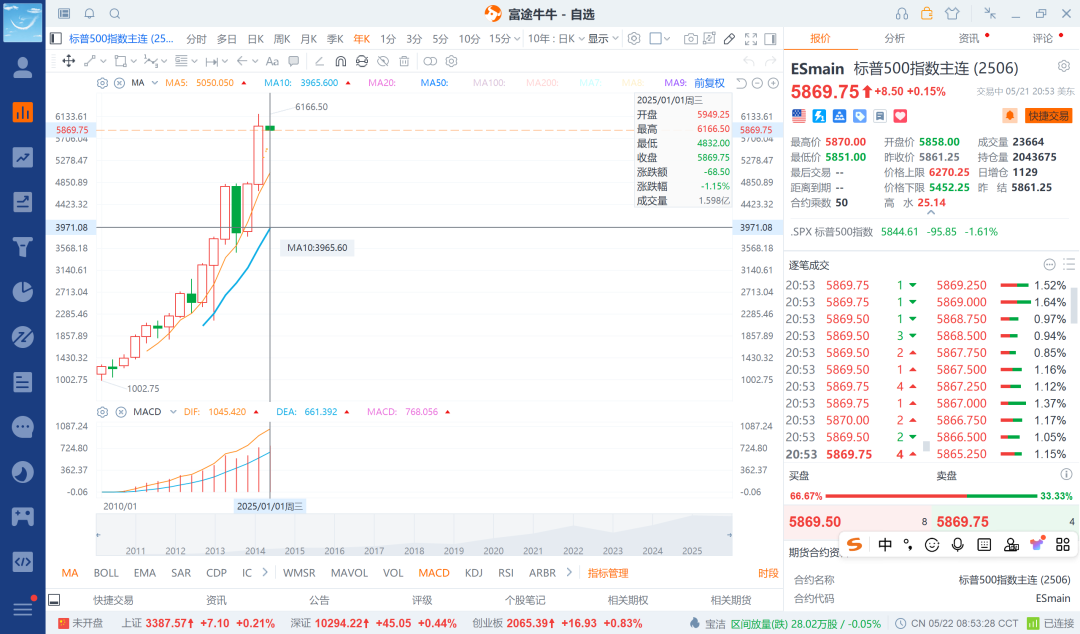Open 指标管理 indicator management

(x=608, y=573)
